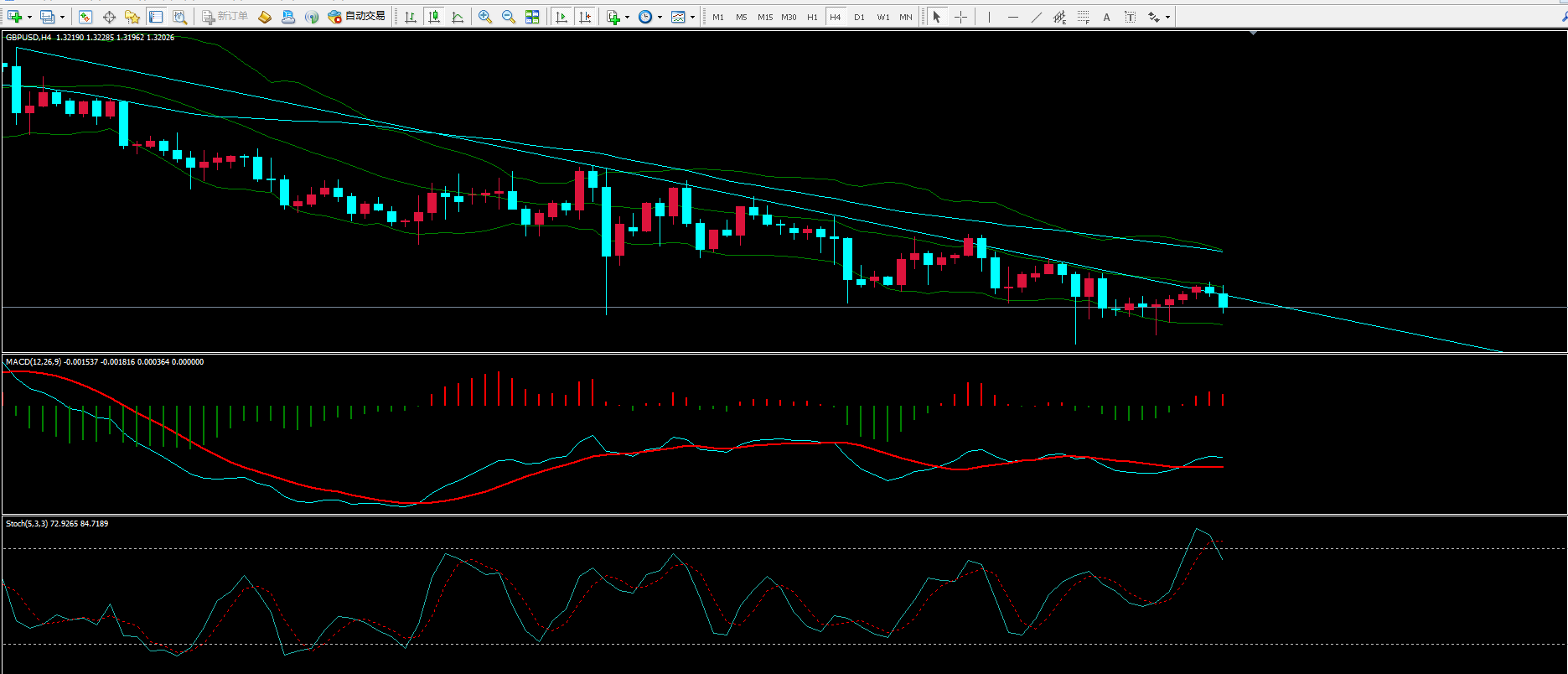The width and height of the screenshot is (1568, 674).
Task: Toggle chart Auto Scroll
Action: click(x=561, y=17)
